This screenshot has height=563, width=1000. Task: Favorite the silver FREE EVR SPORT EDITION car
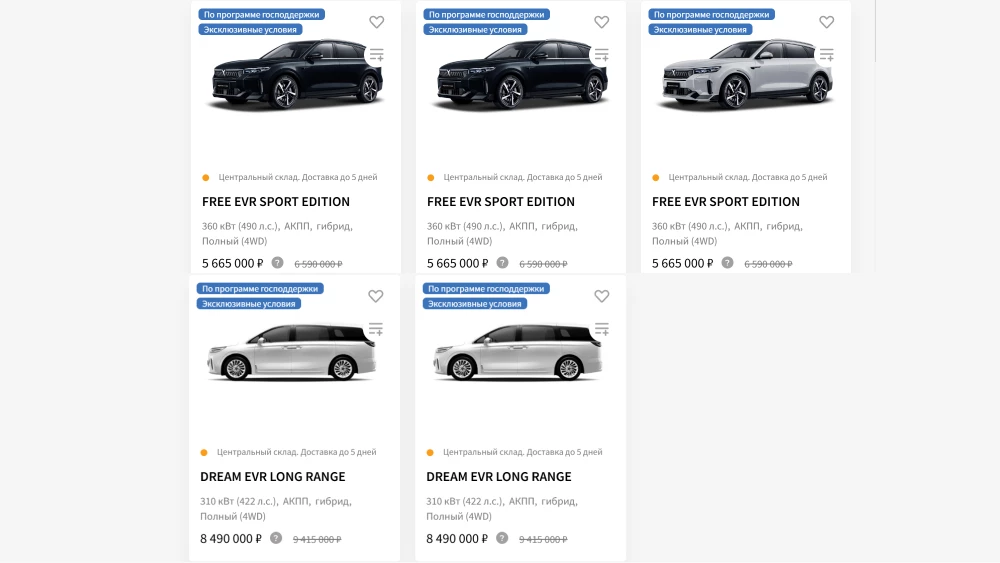pyautogui.click(x=826, y=22)
